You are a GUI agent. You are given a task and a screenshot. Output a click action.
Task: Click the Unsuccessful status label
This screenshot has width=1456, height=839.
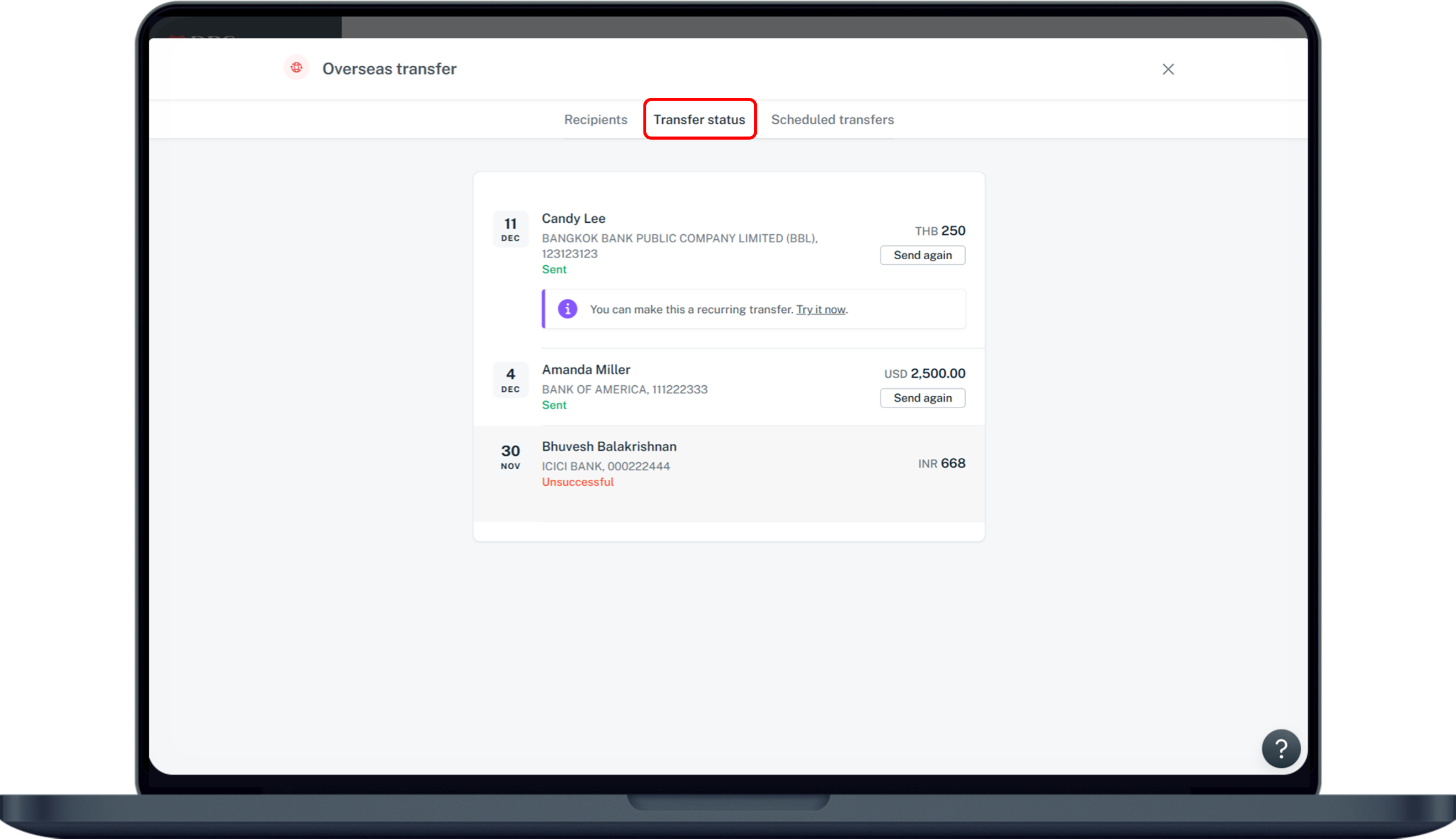(577, 482)
